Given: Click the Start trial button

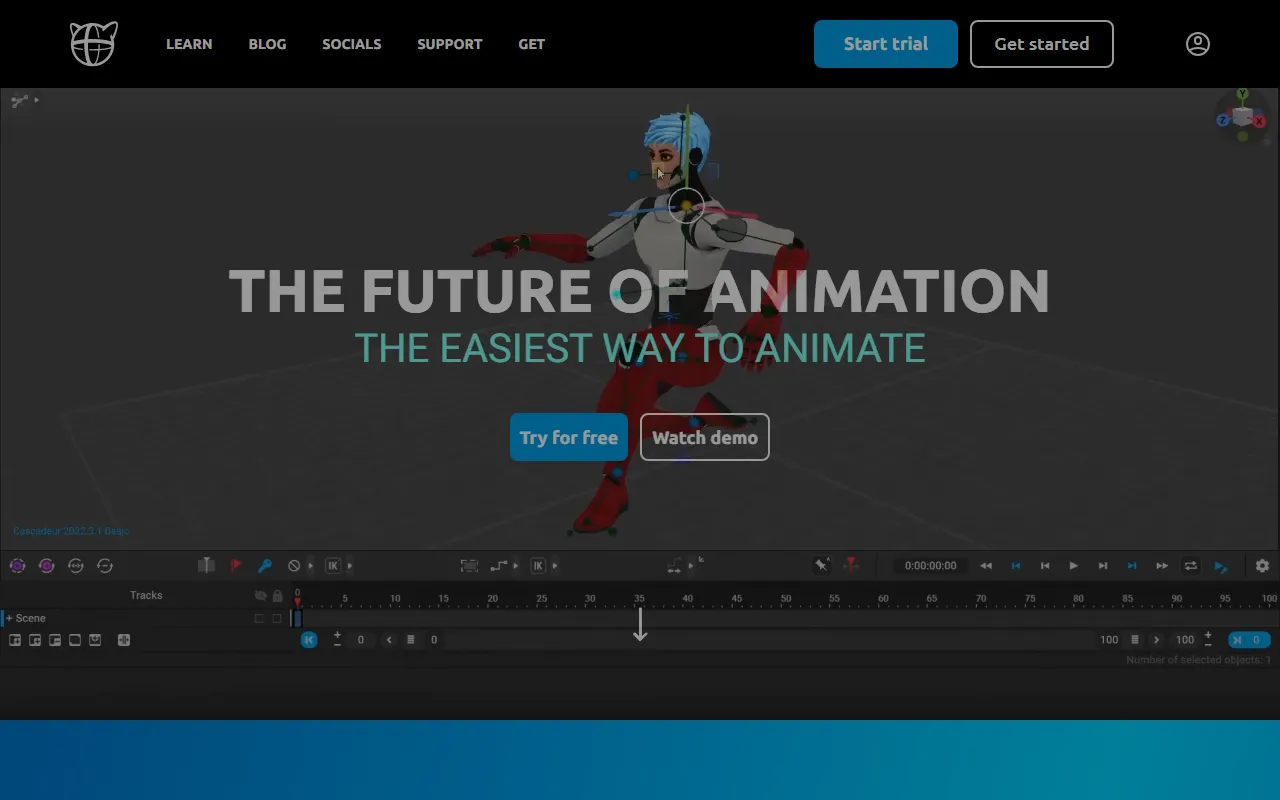Looking at the screenshot, I should click(x=885, y=44).
